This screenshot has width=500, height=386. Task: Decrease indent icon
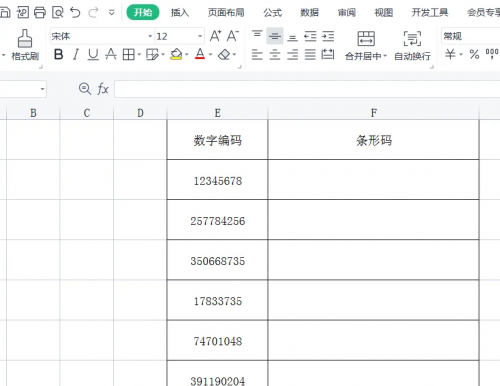[310, 36]
